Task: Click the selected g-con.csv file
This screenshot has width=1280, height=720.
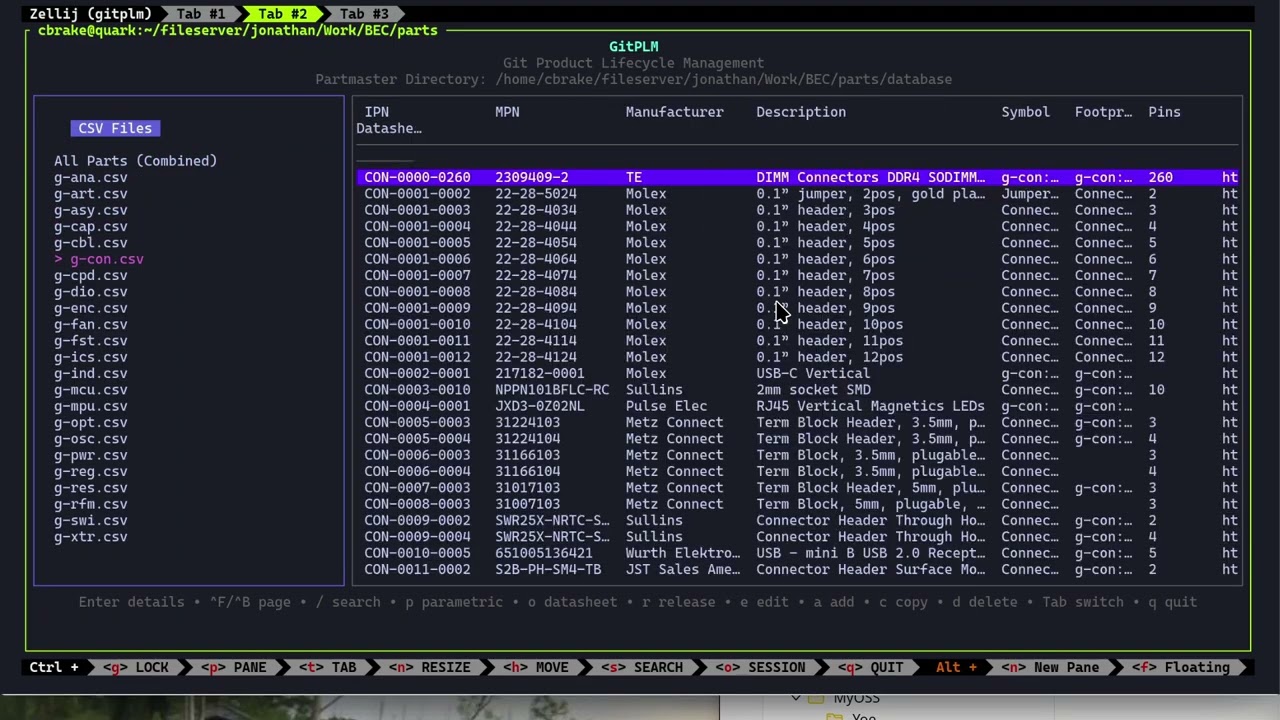Action: click(99, 259)
